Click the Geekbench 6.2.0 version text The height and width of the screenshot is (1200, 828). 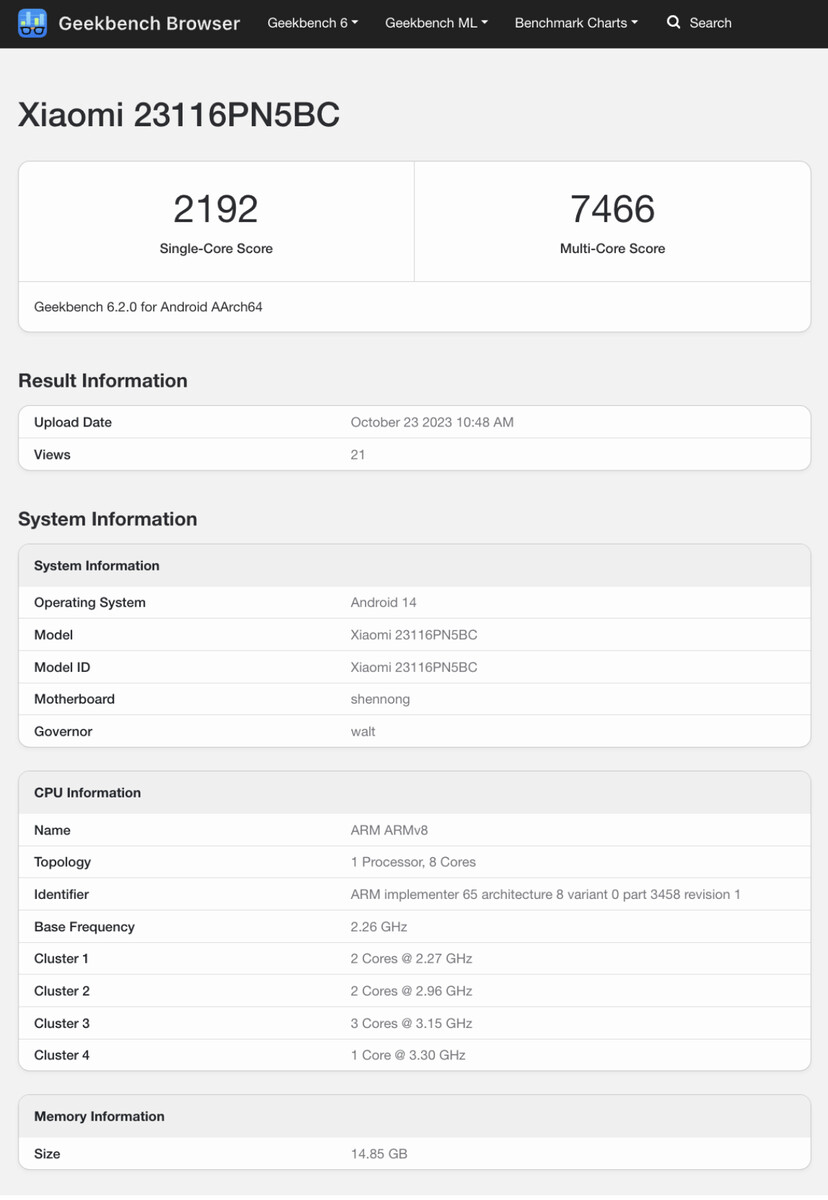[148, 307]
